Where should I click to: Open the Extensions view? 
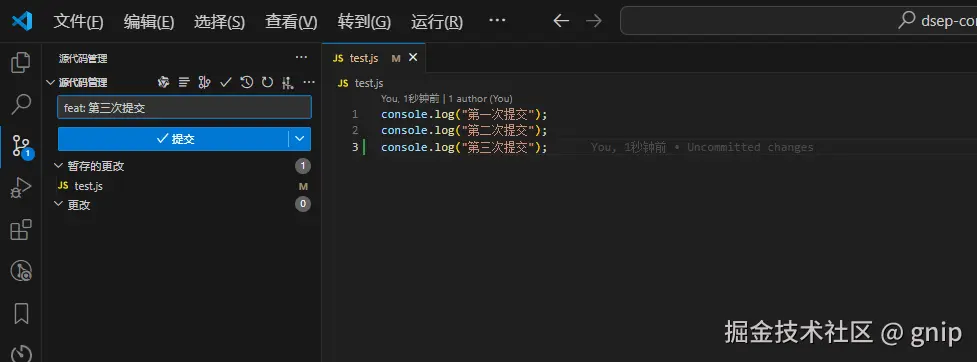click(x=21, y=229)
